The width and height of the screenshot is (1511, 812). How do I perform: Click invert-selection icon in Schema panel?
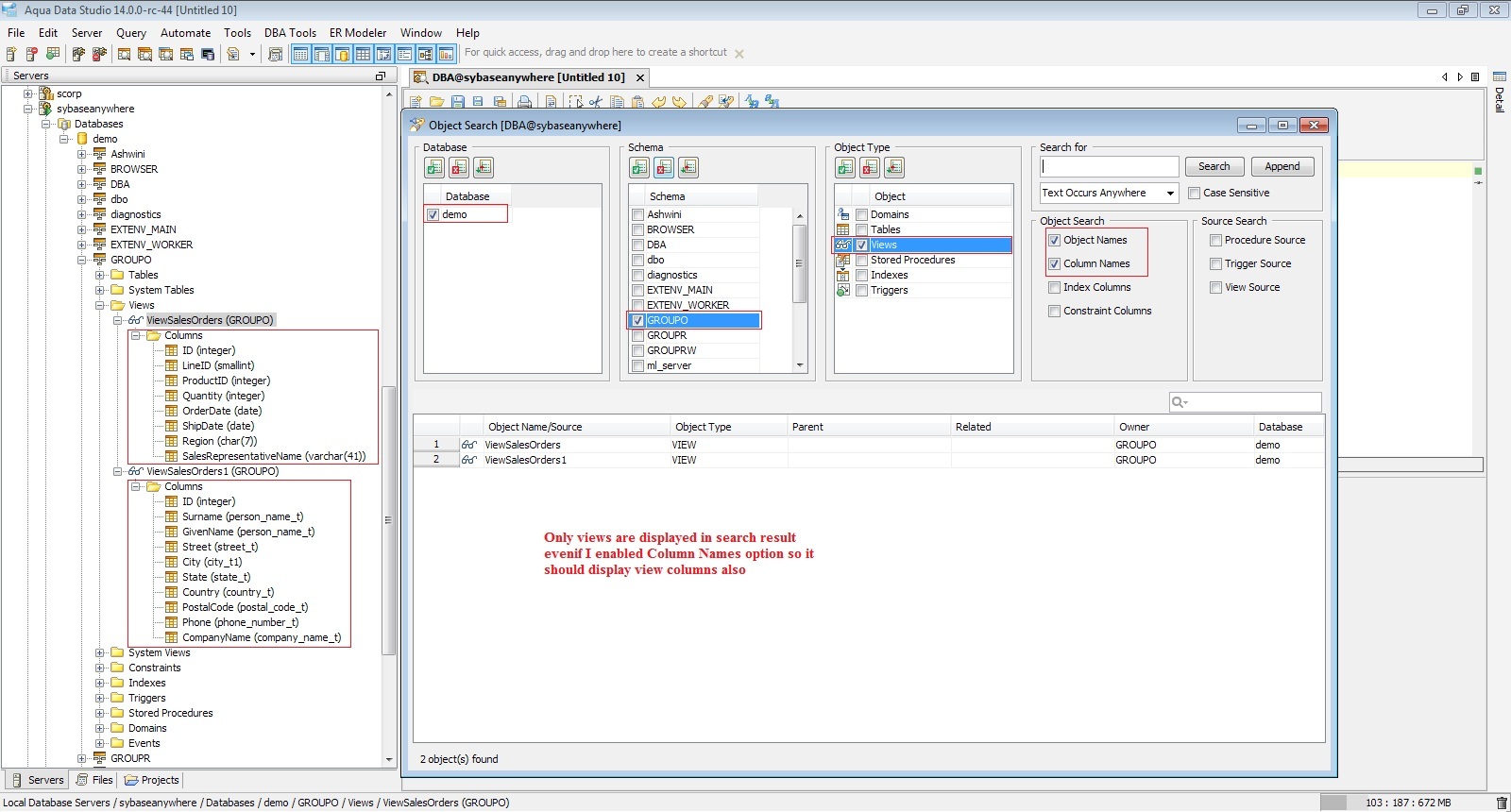click(688, 167)
